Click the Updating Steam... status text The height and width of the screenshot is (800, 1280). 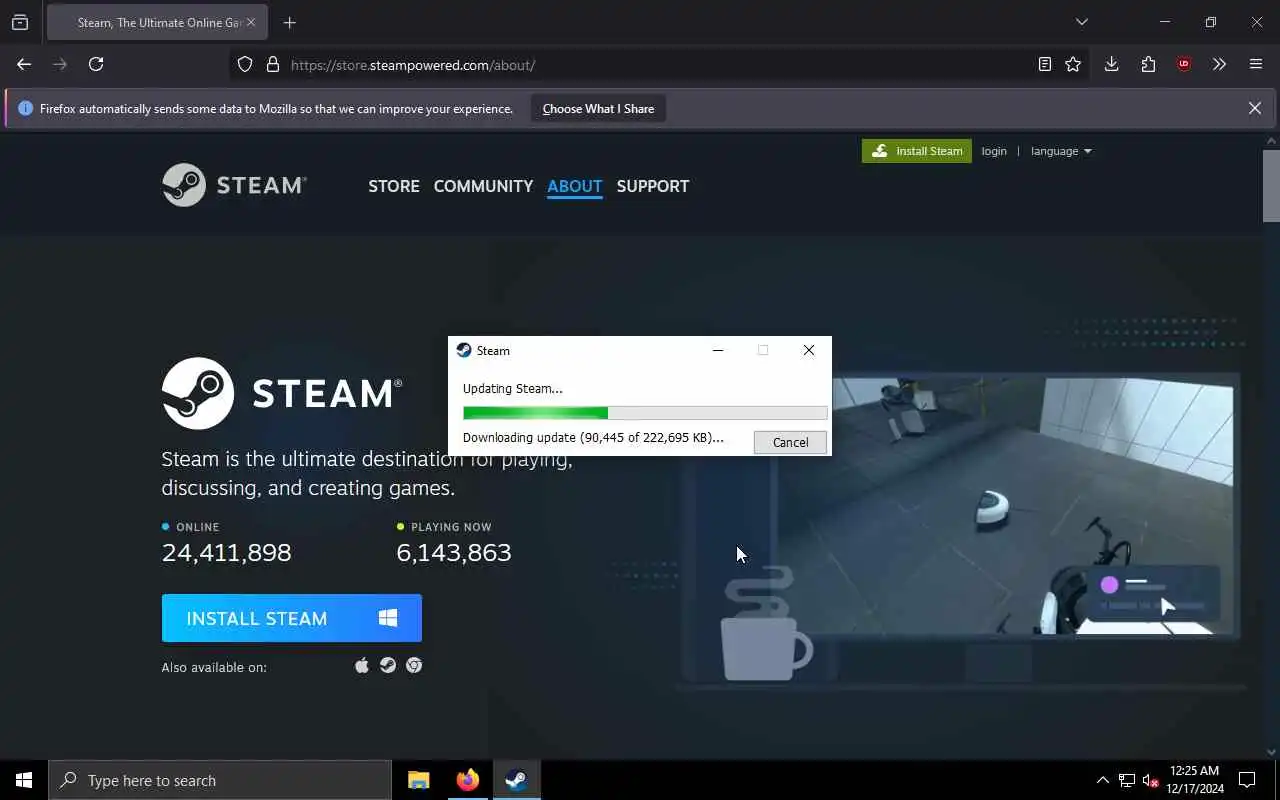513,388
